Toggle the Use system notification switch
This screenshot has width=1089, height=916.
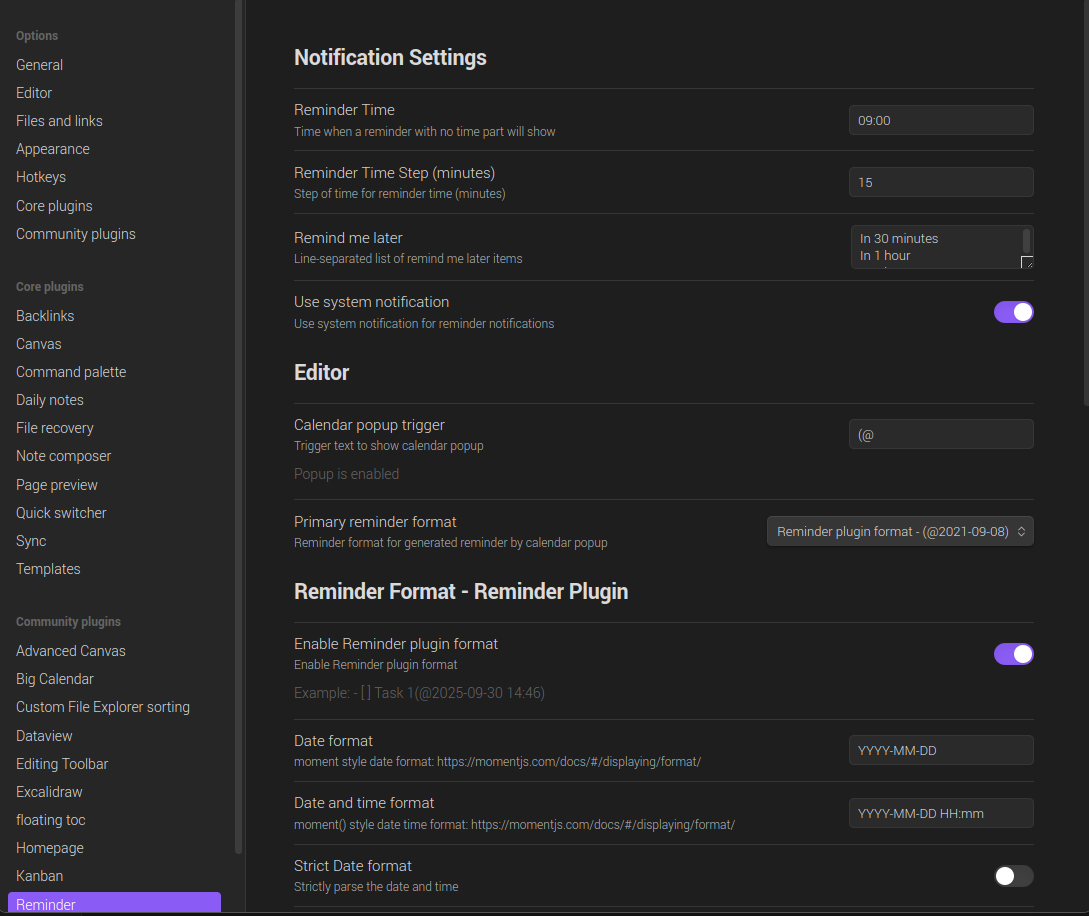[x=1013, y=312]
